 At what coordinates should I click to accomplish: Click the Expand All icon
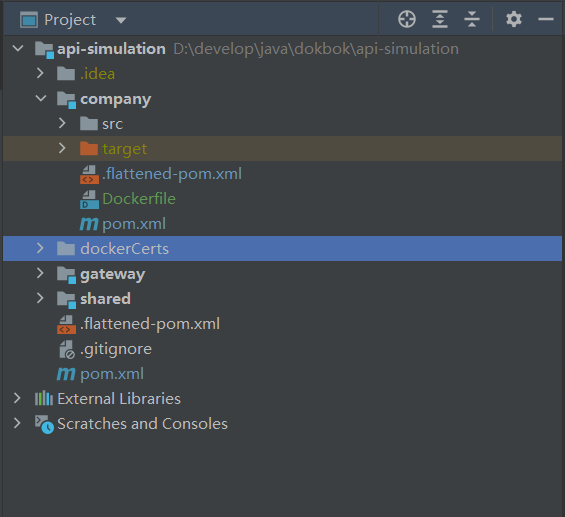(440, 19)
